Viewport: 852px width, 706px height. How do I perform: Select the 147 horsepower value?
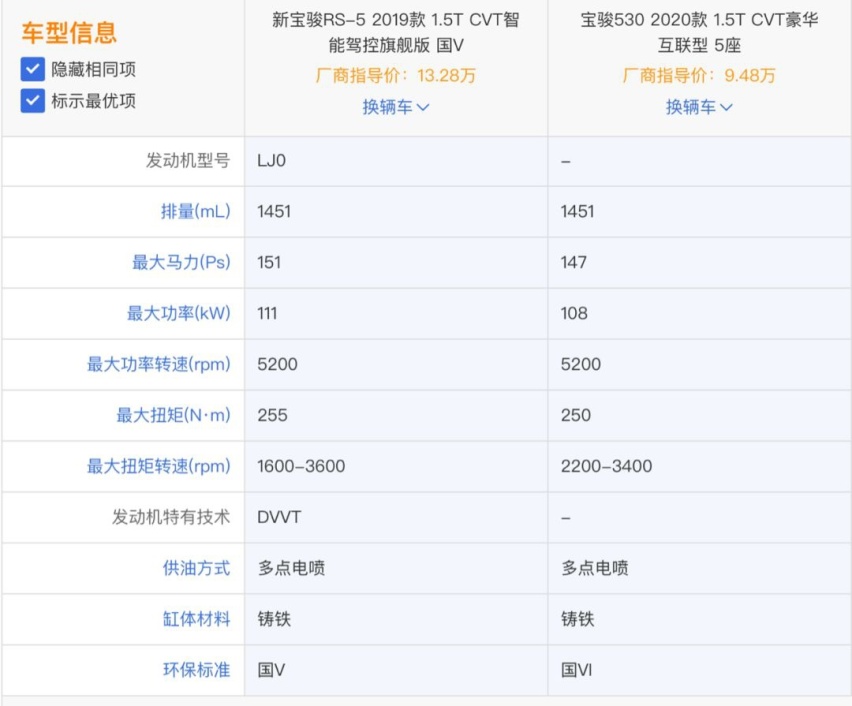coord(574,263)
